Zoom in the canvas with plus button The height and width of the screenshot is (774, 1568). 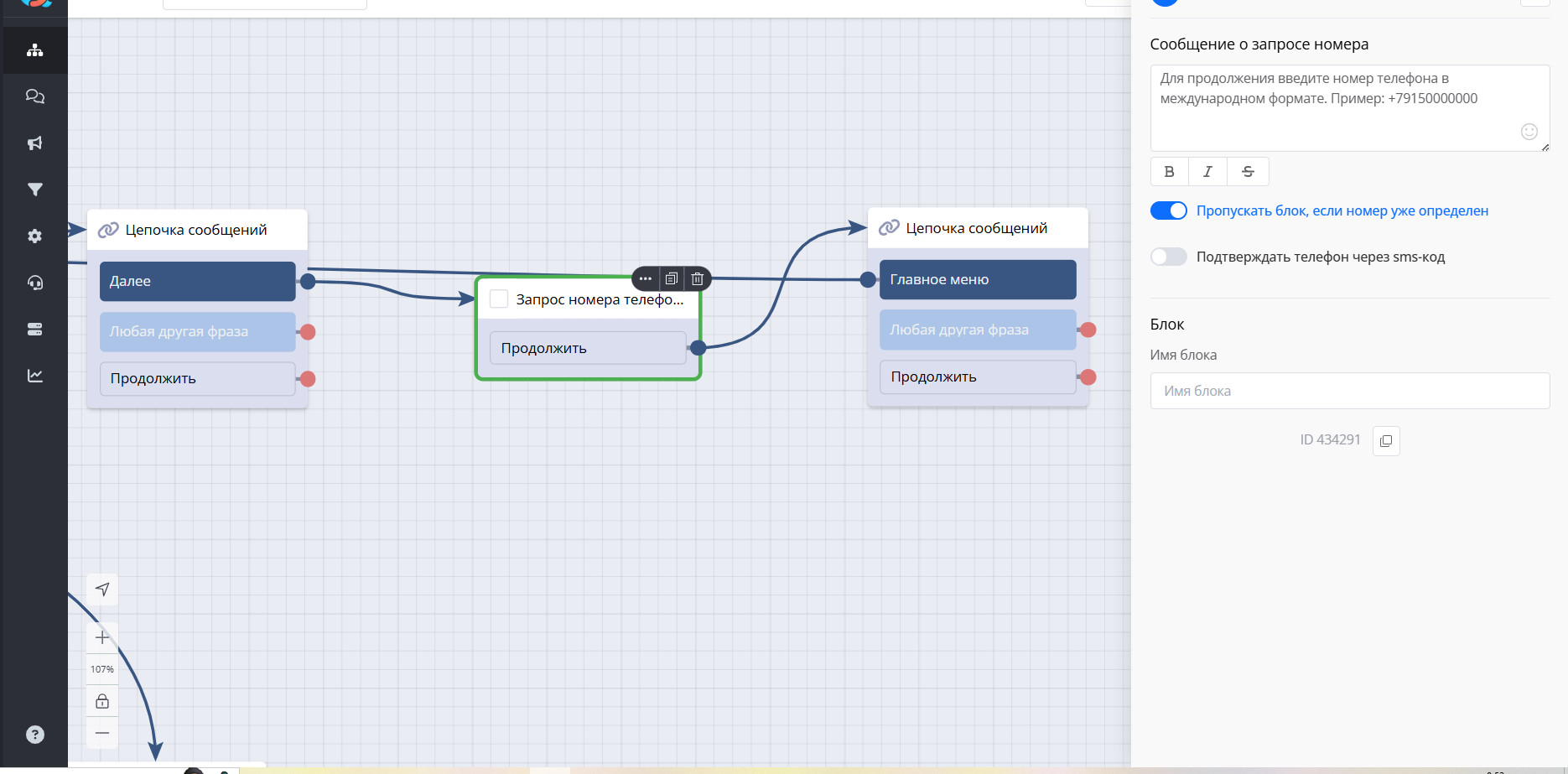[102, 637]
